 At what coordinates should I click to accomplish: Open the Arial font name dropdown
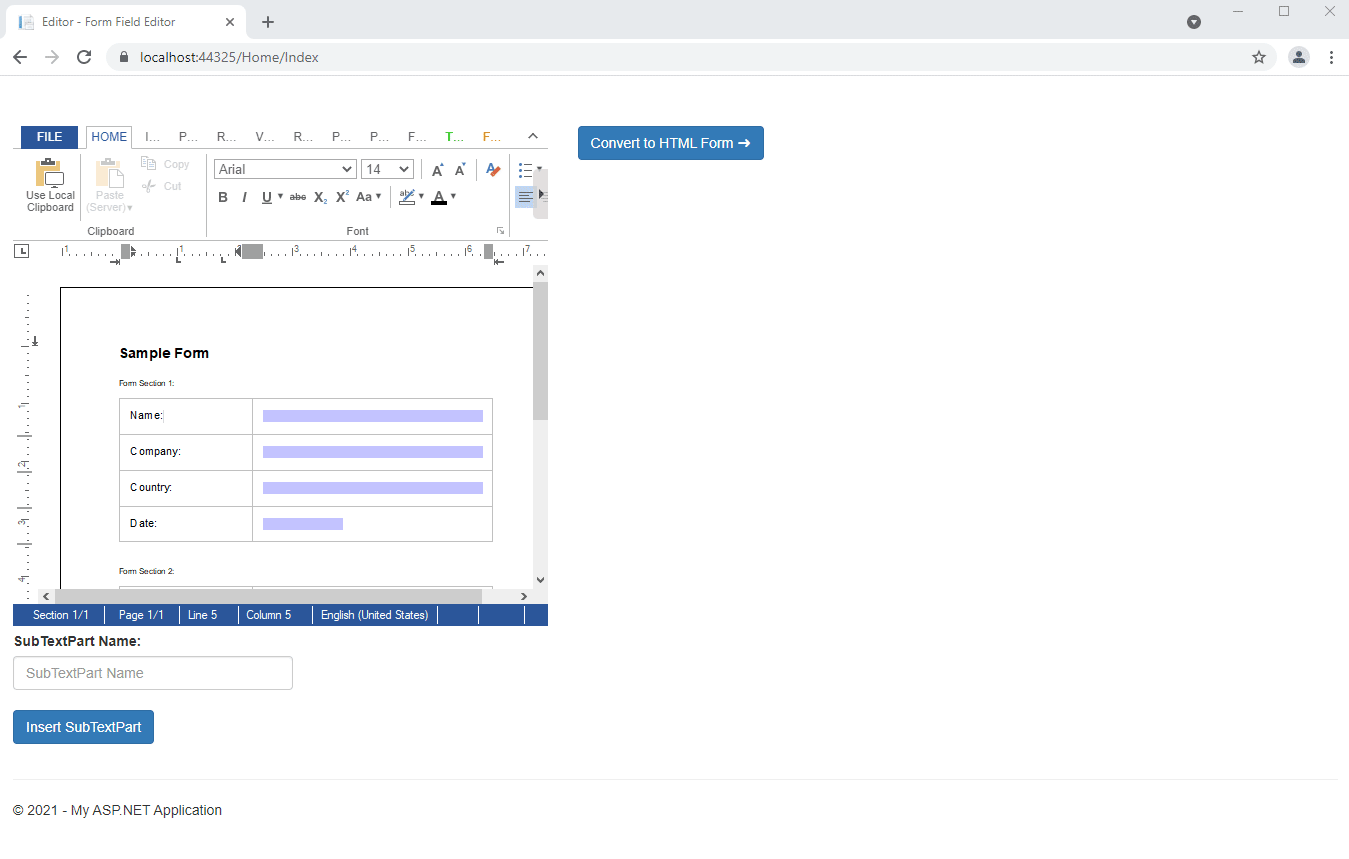(x=285, y=169)
